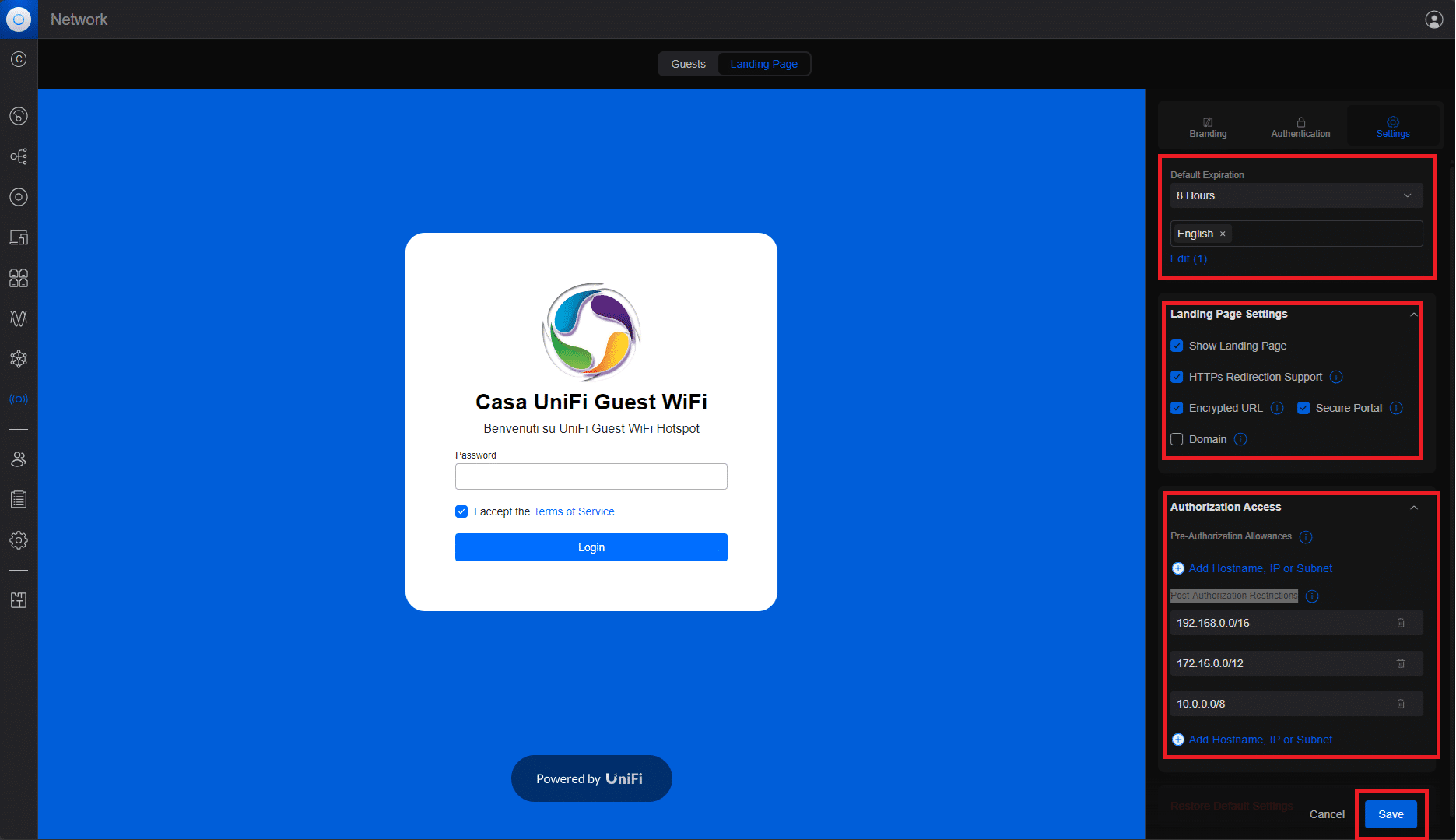
Task: Switch to the Guests tab
Action: [688, 64]
